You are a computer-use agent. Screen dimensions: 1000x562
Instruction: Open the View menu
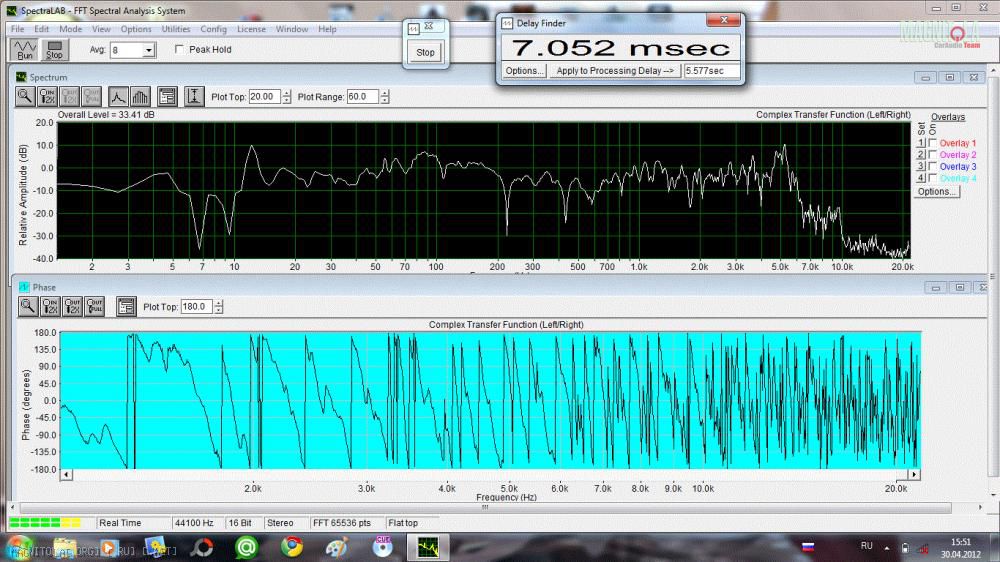point(101,29)
